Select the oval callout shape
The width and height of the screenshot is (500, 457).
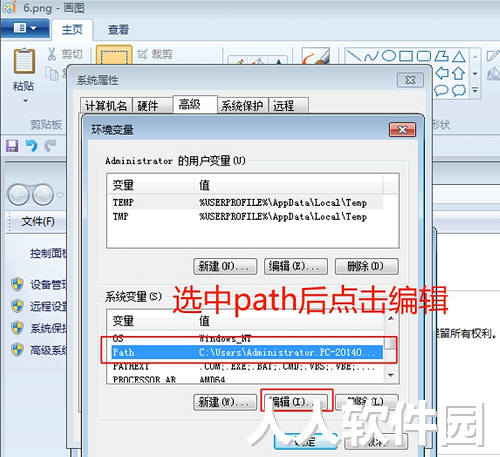click(x=441, y=90)
